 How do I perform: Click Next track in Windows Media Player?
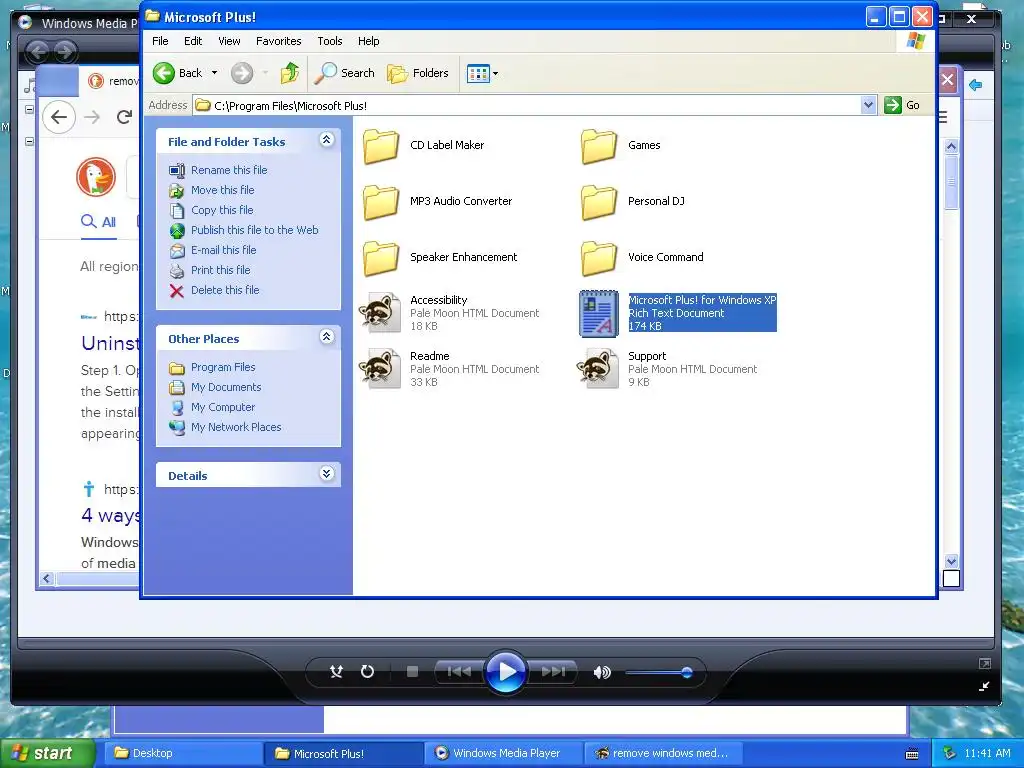tap(553, 671)
